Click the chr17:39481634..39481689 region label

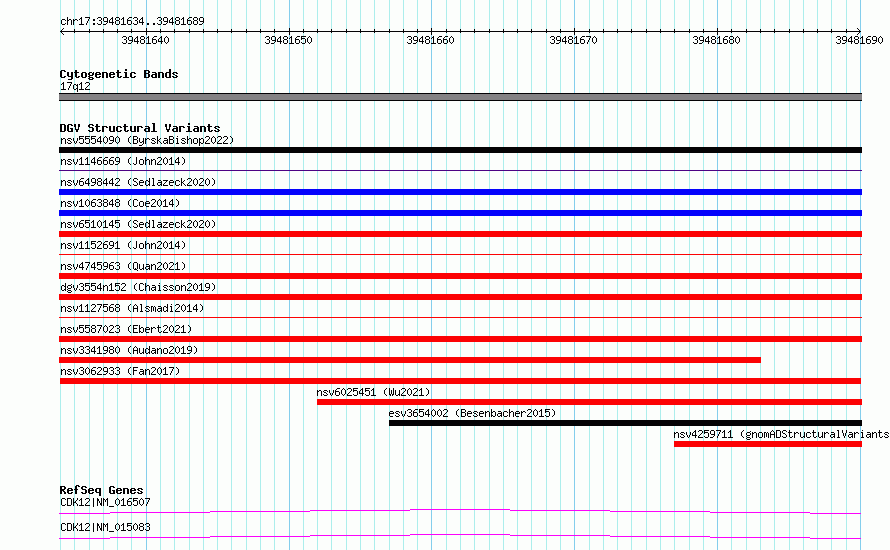(132, 21)
